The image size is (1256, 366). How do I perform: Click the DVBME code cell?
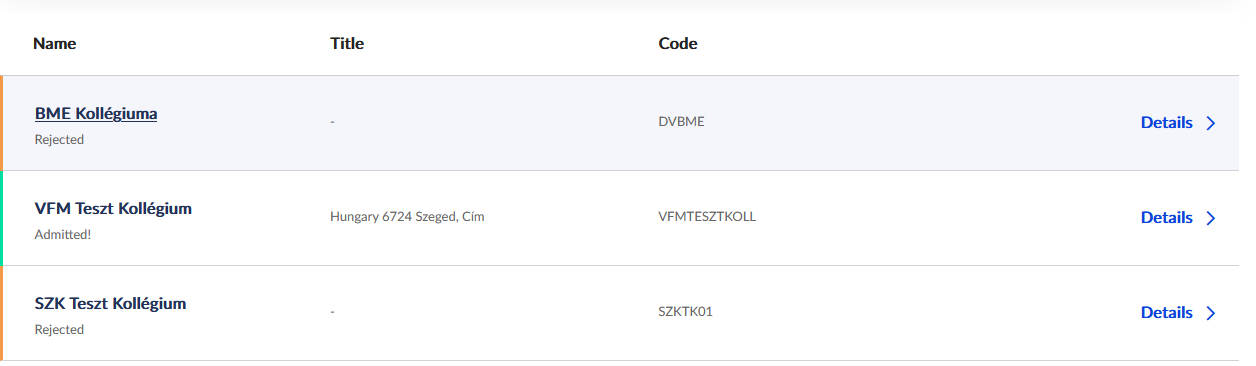point(681,122)
